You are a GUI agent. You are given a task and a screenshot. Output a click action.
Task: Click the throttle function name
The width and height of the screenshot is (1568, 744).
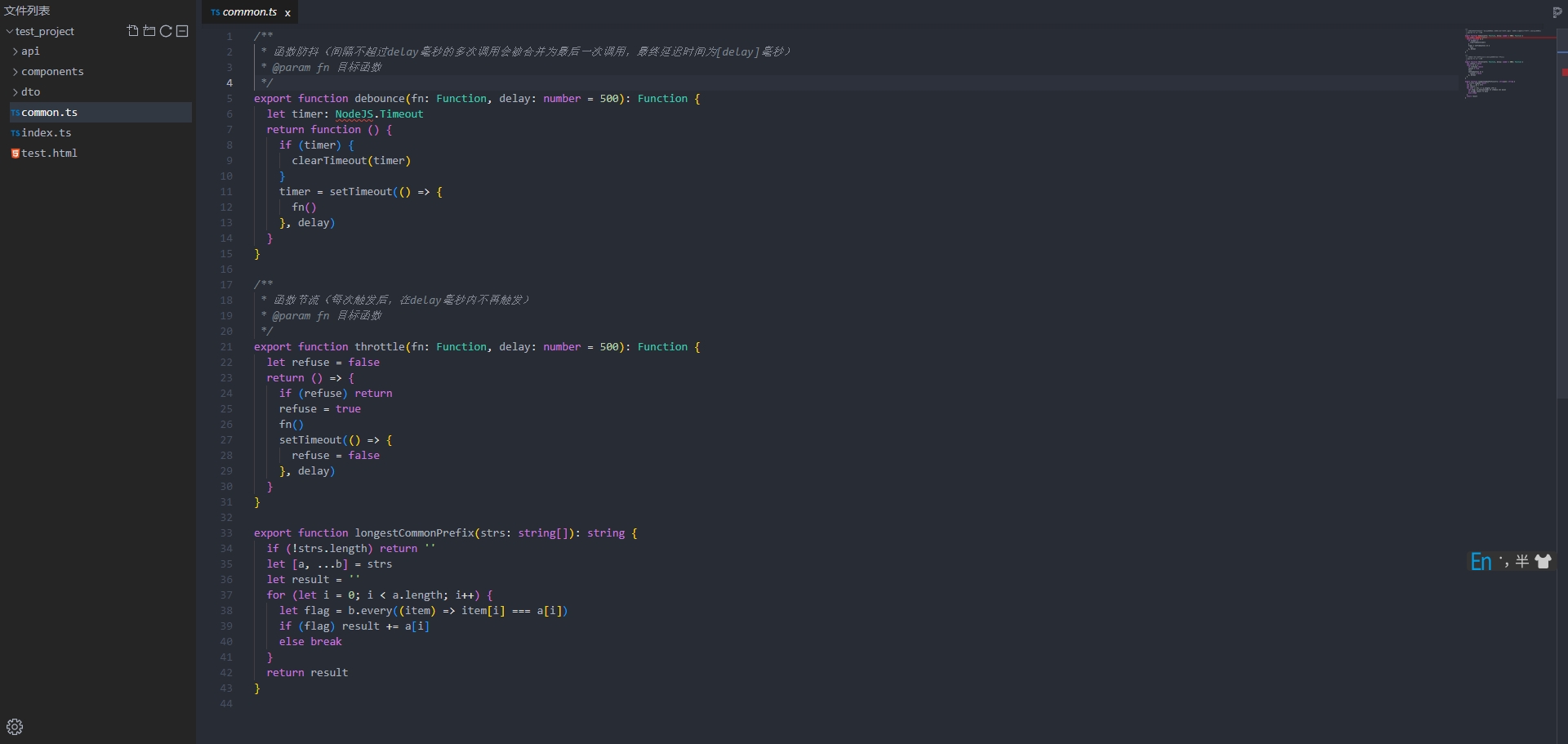click(379, 347)
